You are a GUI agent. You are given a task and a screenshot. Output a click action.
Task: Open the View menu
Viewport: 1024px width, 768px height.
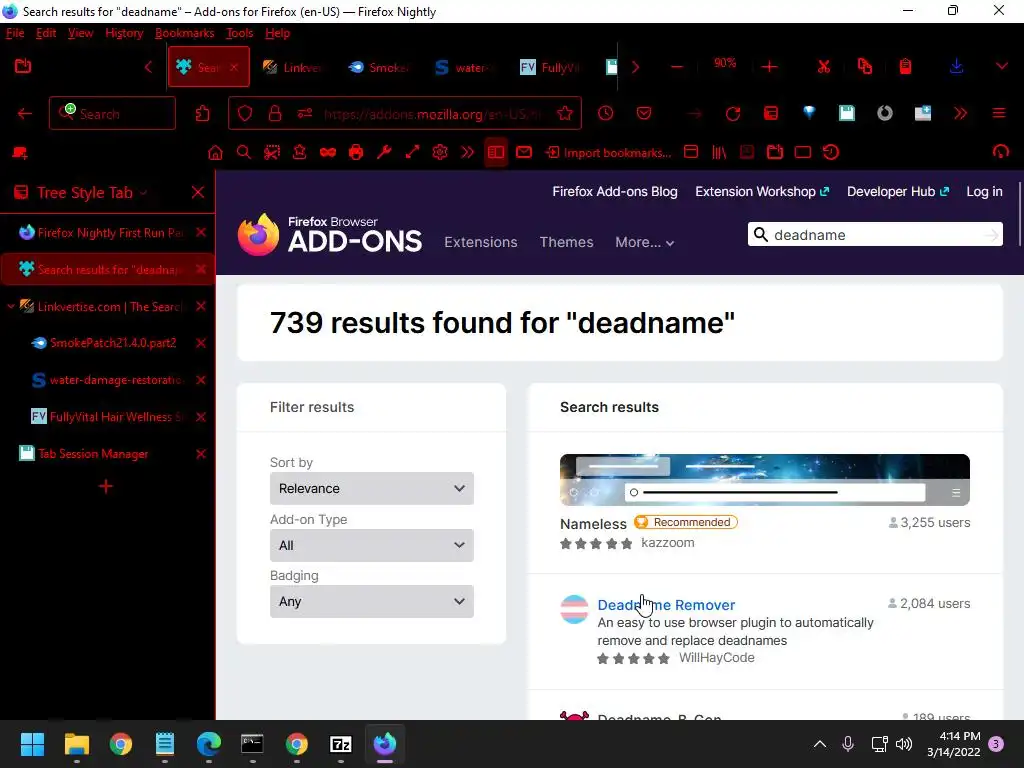tap(80, 33)
